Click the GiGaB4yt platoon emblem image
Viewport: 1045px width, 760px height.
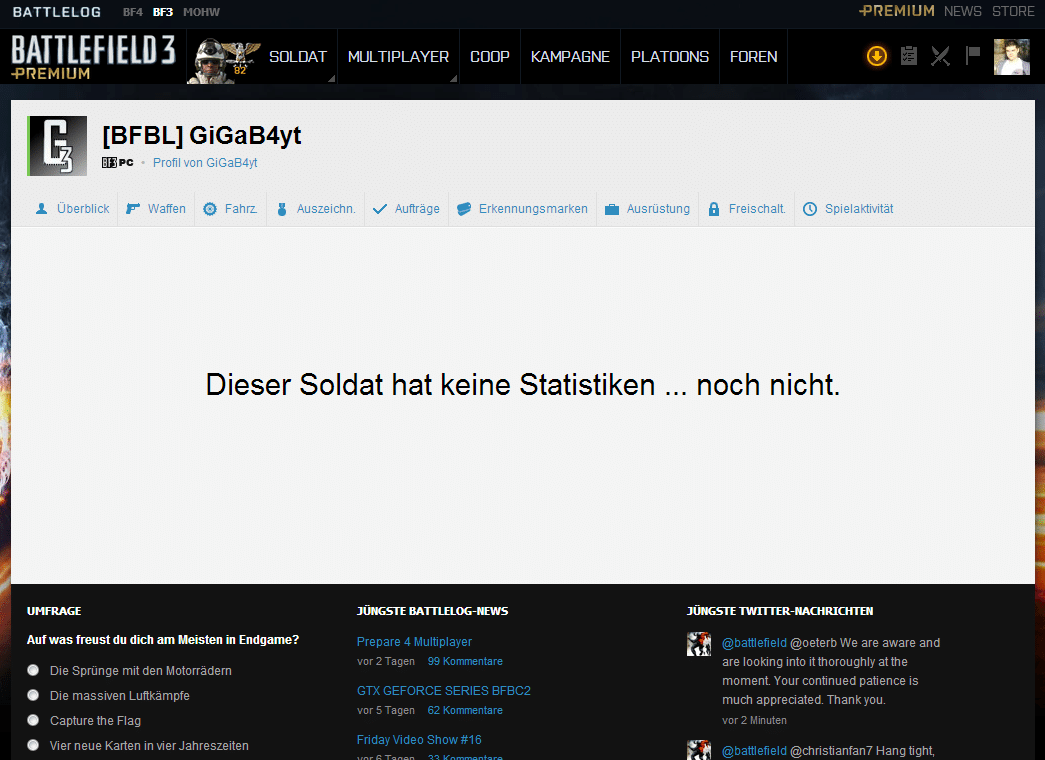tap(58, 146)
